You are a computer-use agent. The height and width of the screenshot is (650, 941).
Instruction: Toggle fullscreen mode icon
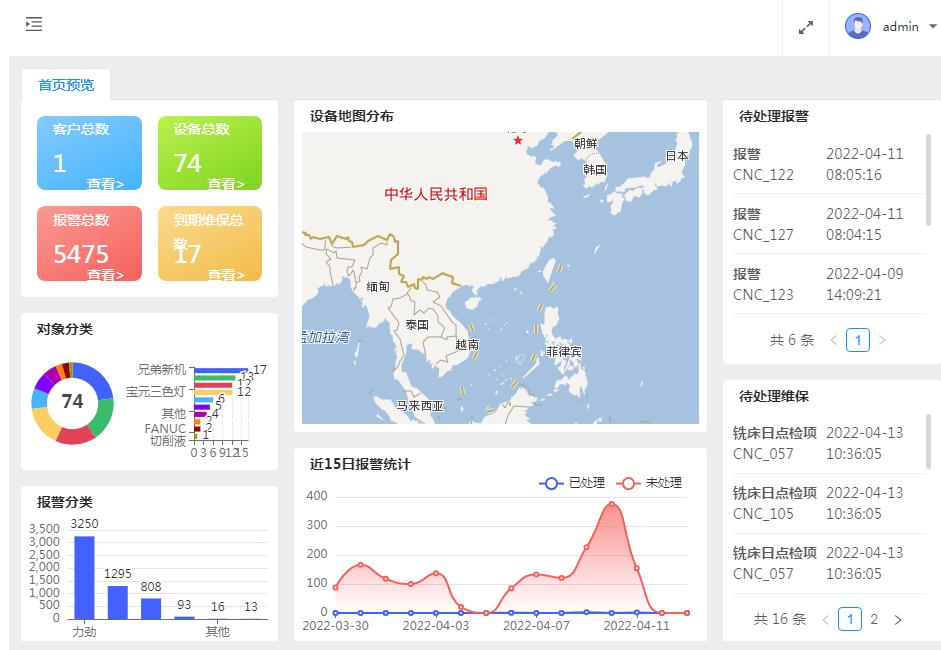[806, 28]
